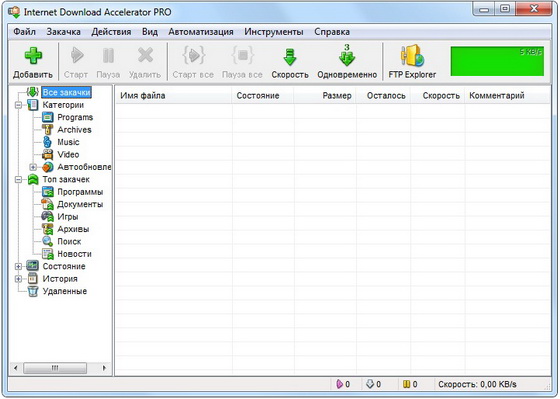Image resolution: width=560 pixels, height=399 pixels.
Task: Click the Programs category icon
Action: [48, 117]
